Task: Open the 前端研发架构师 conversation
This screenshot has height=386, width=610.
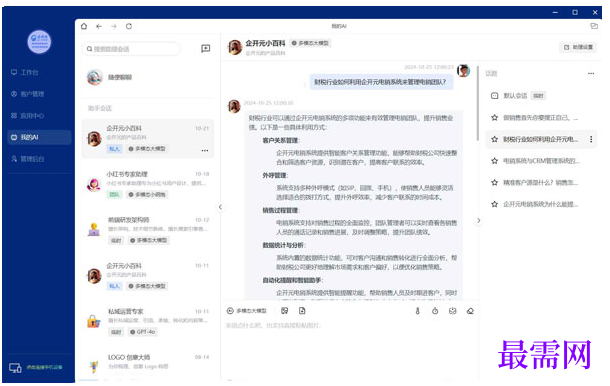Action: [x=148, y=230]
